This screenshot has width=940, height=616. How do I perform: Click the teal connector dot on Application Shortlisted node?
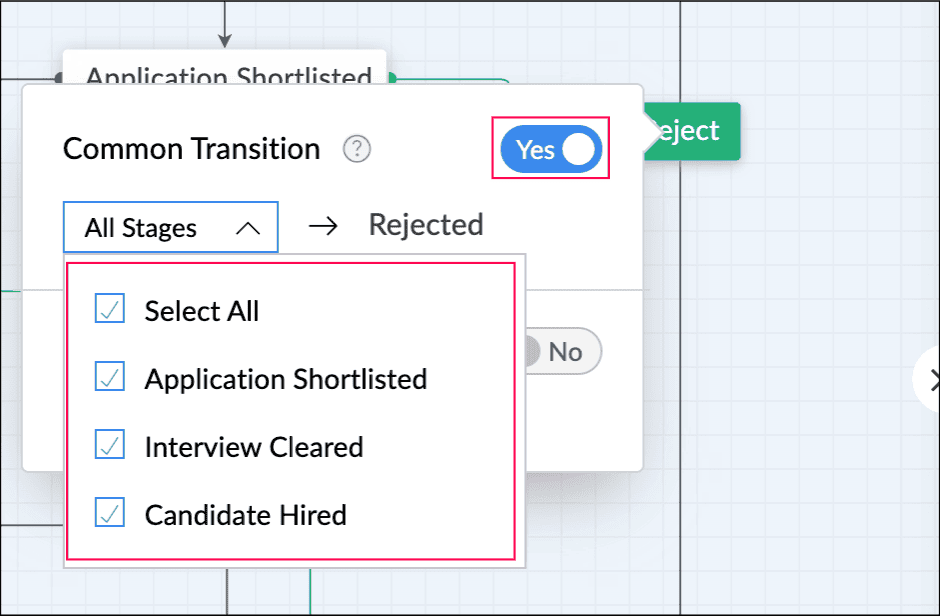click(x=392, y=77)
